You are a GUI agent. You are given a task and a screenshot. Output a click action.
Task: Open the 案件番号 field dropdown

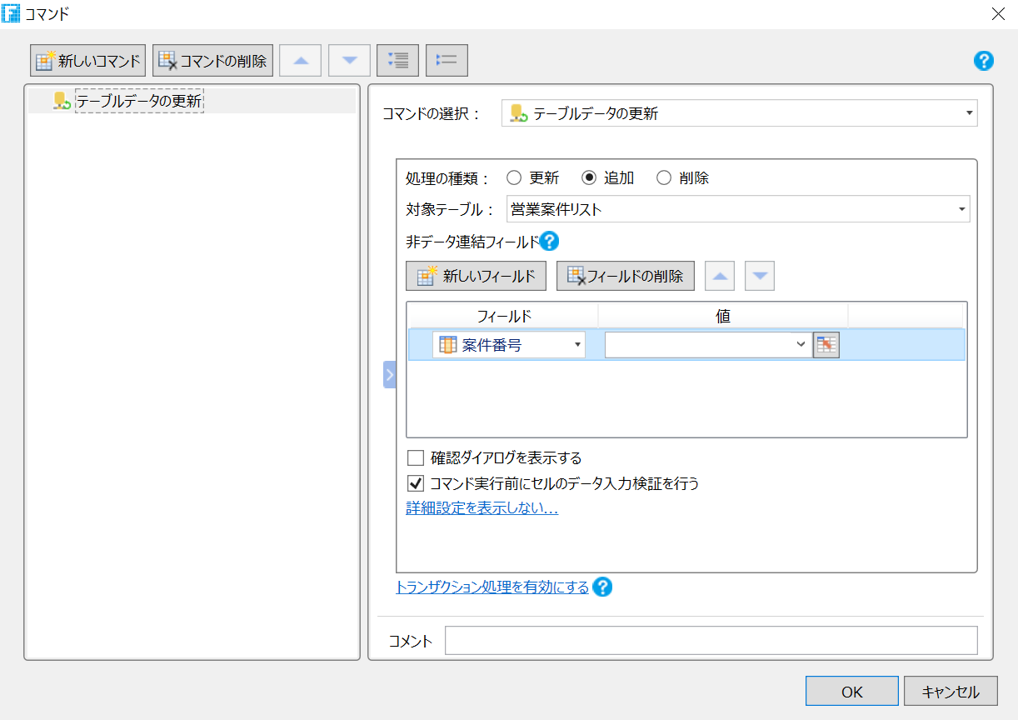[x=579, y=344]
